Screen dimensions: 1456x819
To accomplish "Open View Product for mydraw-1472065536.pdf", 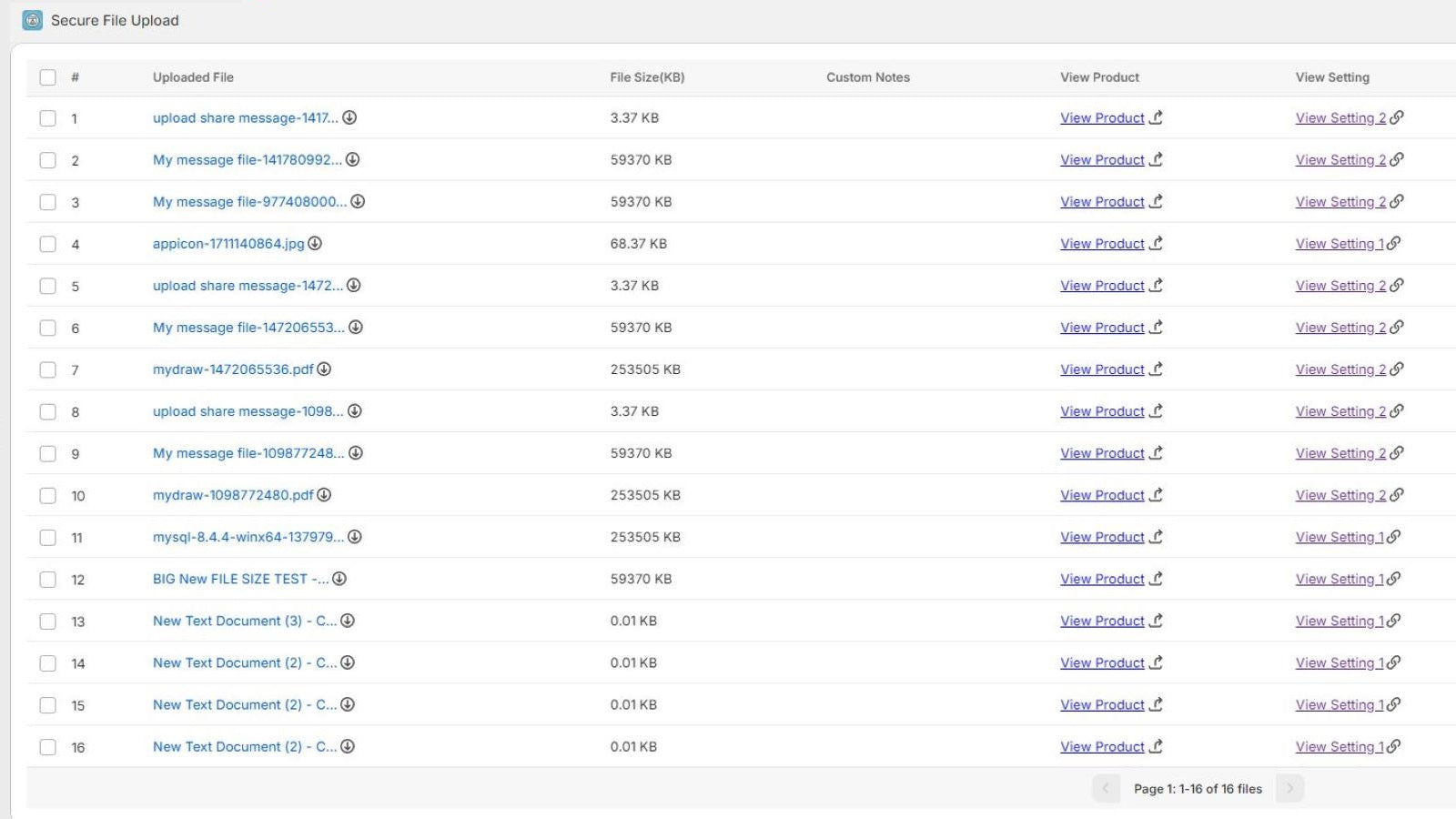I will [1102, 369].
